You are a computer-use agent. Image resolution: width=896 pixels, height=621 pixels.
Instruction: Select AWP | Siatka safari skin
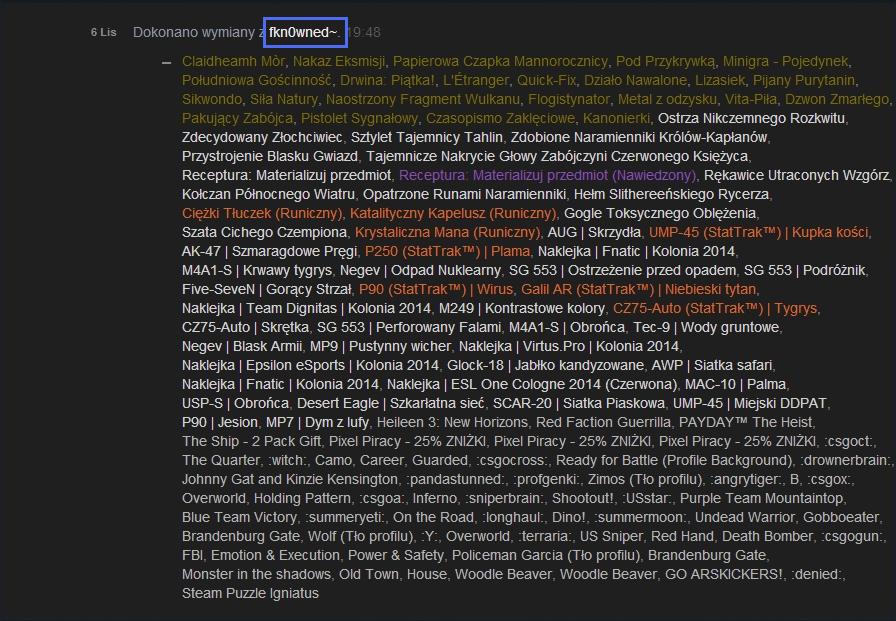712,364
